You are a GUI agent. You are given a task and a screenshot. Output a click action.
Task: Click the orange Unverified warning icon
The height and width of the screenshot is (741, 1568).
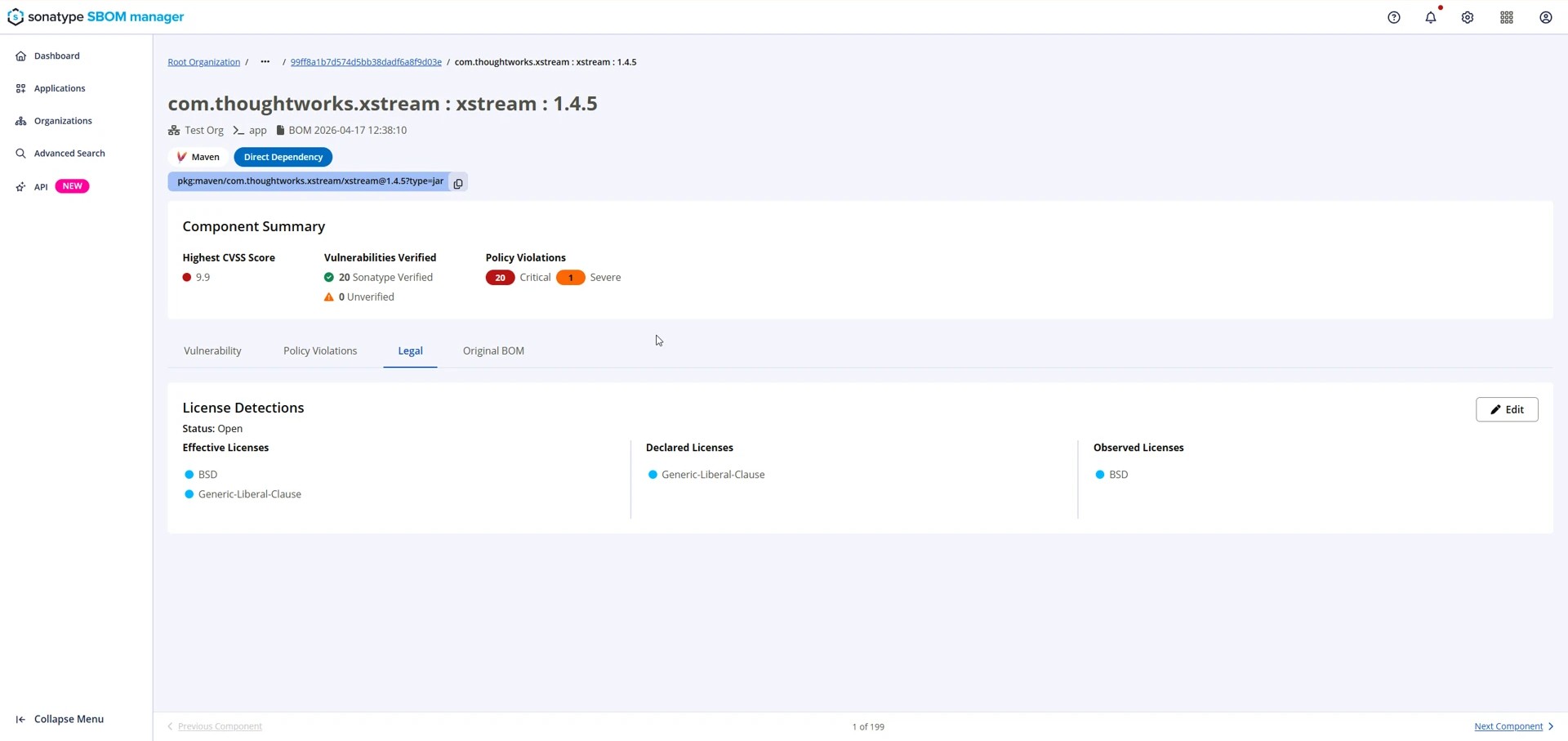click(329, 297)
